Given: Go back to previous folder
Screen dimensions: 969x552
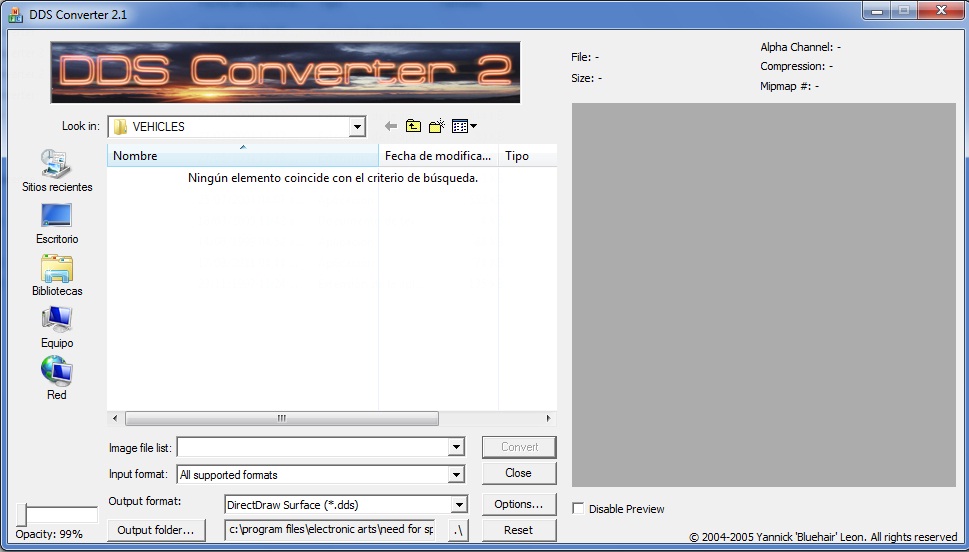Looking at the screenshot, I should [391, 126].
